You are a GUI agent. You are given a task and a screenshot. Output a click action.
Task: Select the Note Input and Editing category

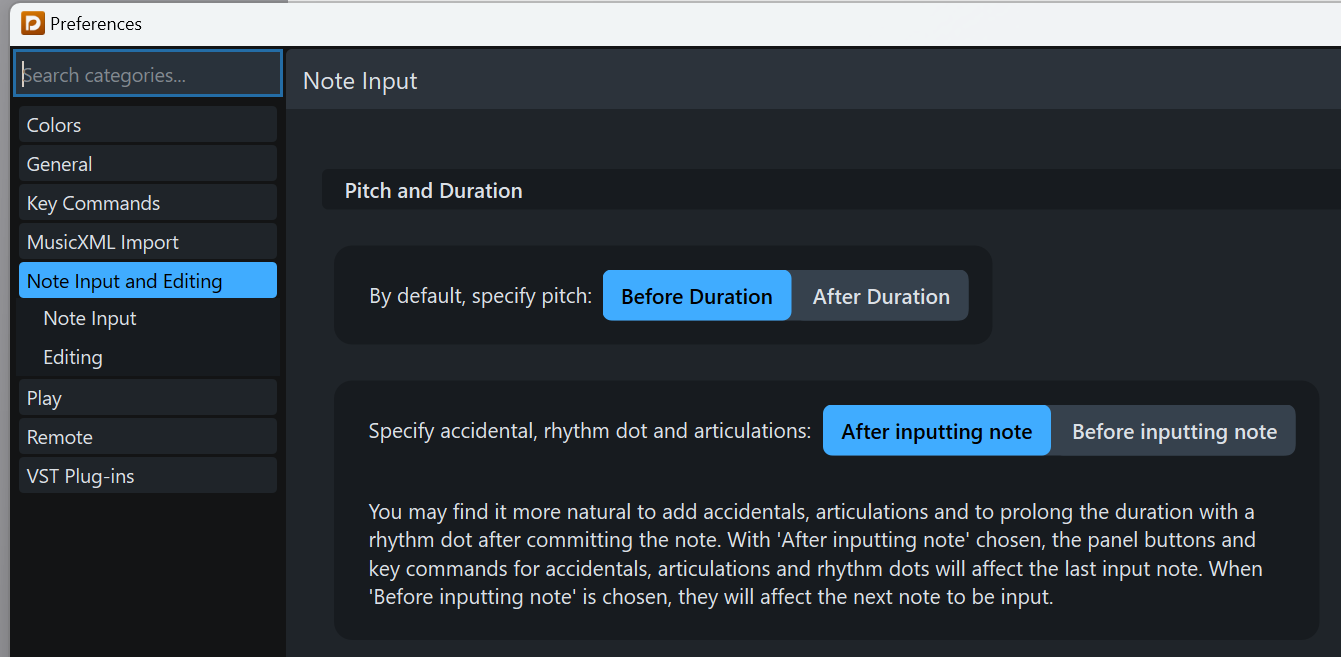point(147,280)
